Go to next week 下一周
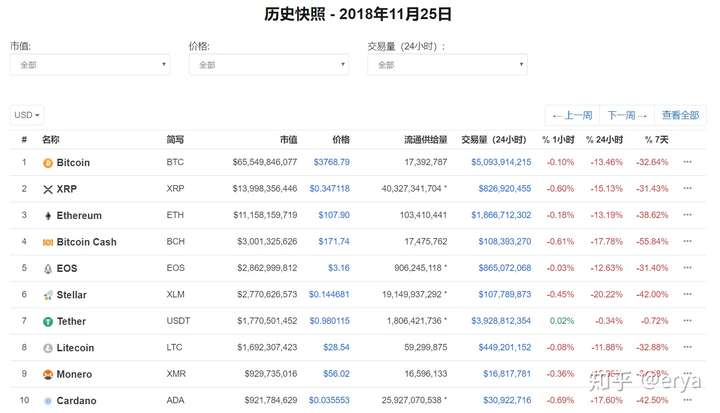 627,115
